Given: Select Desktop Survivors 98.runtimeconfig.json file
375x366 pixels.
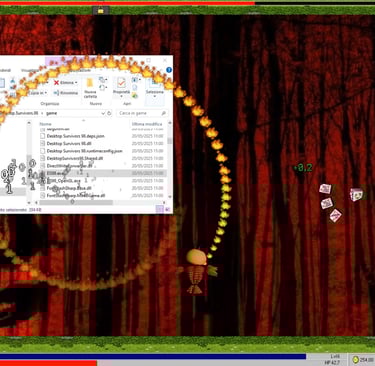Looking at the screenshot, I should [x=84, y=151].
